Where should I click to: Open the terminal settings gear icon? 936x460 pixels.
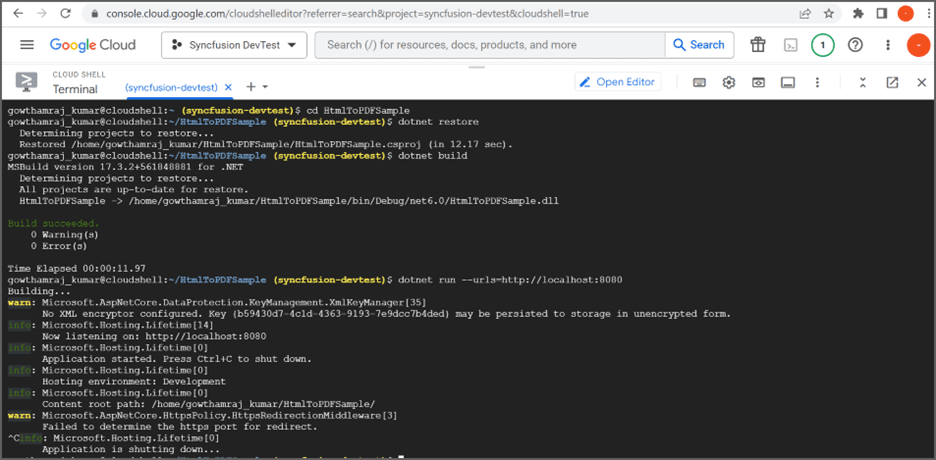[x=728, y=83]
